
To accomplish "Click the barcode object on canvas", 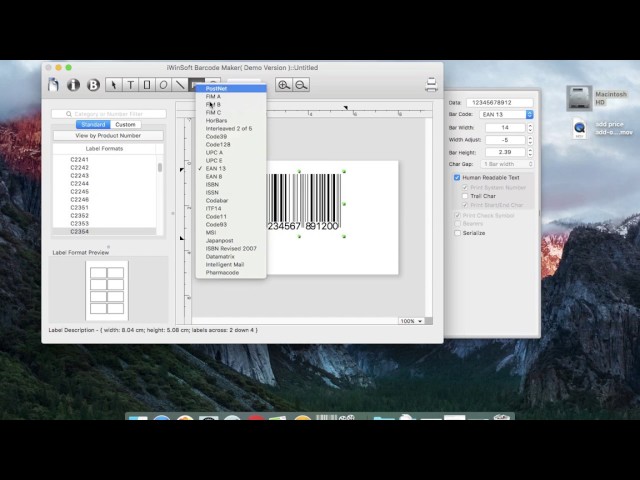I will (x=304, y=202).
